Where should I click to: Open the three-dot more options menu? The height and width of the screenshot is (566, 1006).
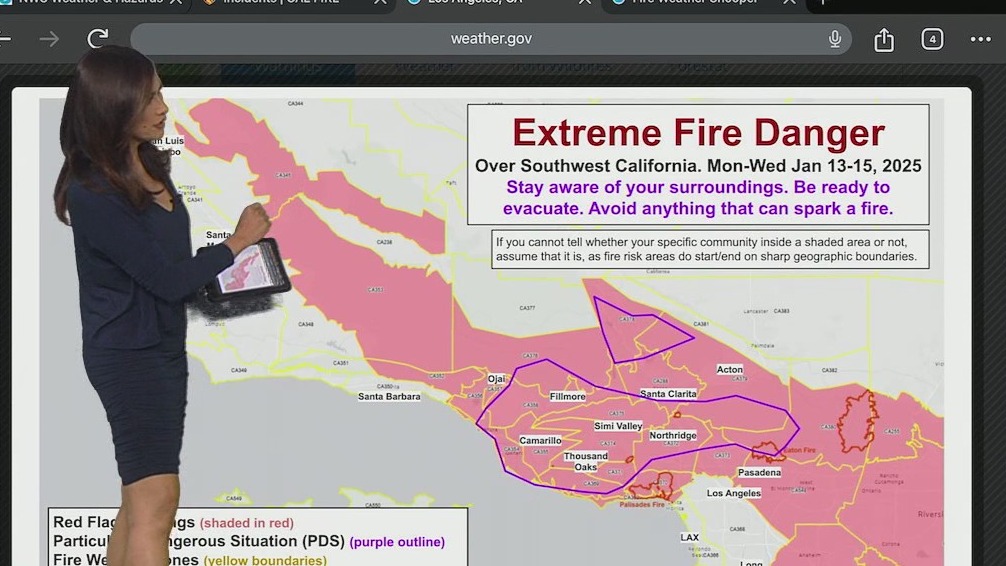980,39
